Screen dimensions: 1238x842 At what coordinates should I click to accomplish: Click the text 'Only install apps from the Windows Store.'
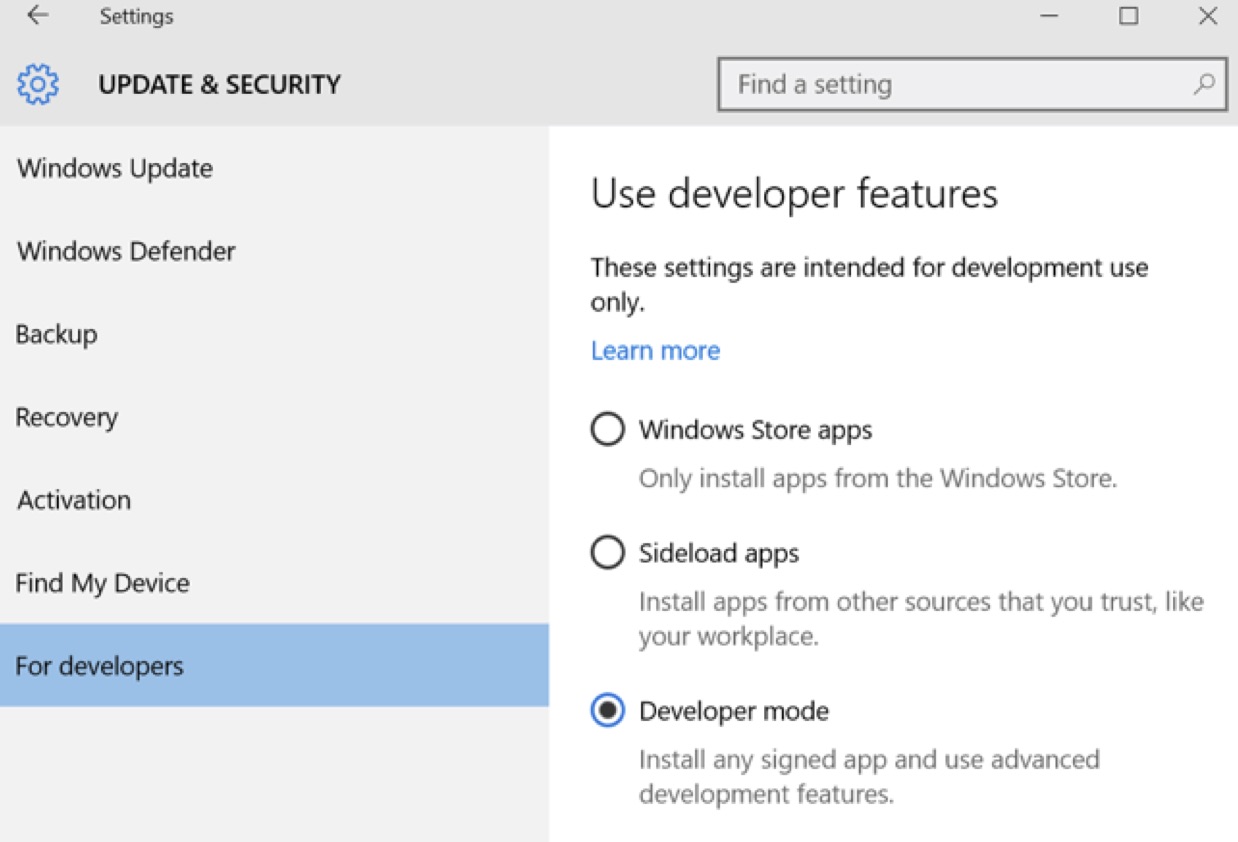878,479
